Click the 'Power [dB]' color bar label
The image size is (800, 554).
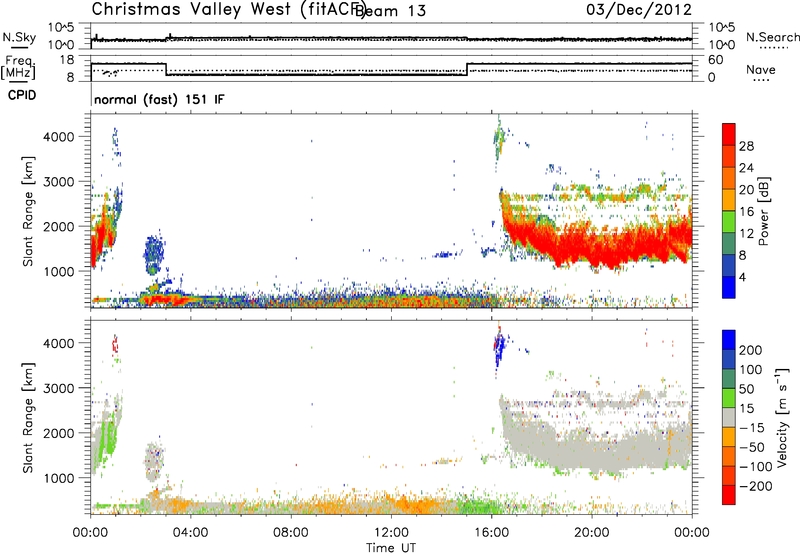click(763, 211)
